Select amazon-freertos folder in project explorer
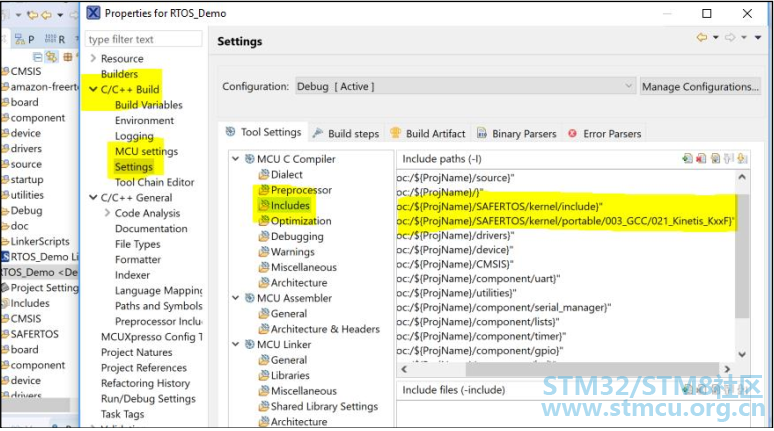 pyautogui.click(x=45, y=87)
